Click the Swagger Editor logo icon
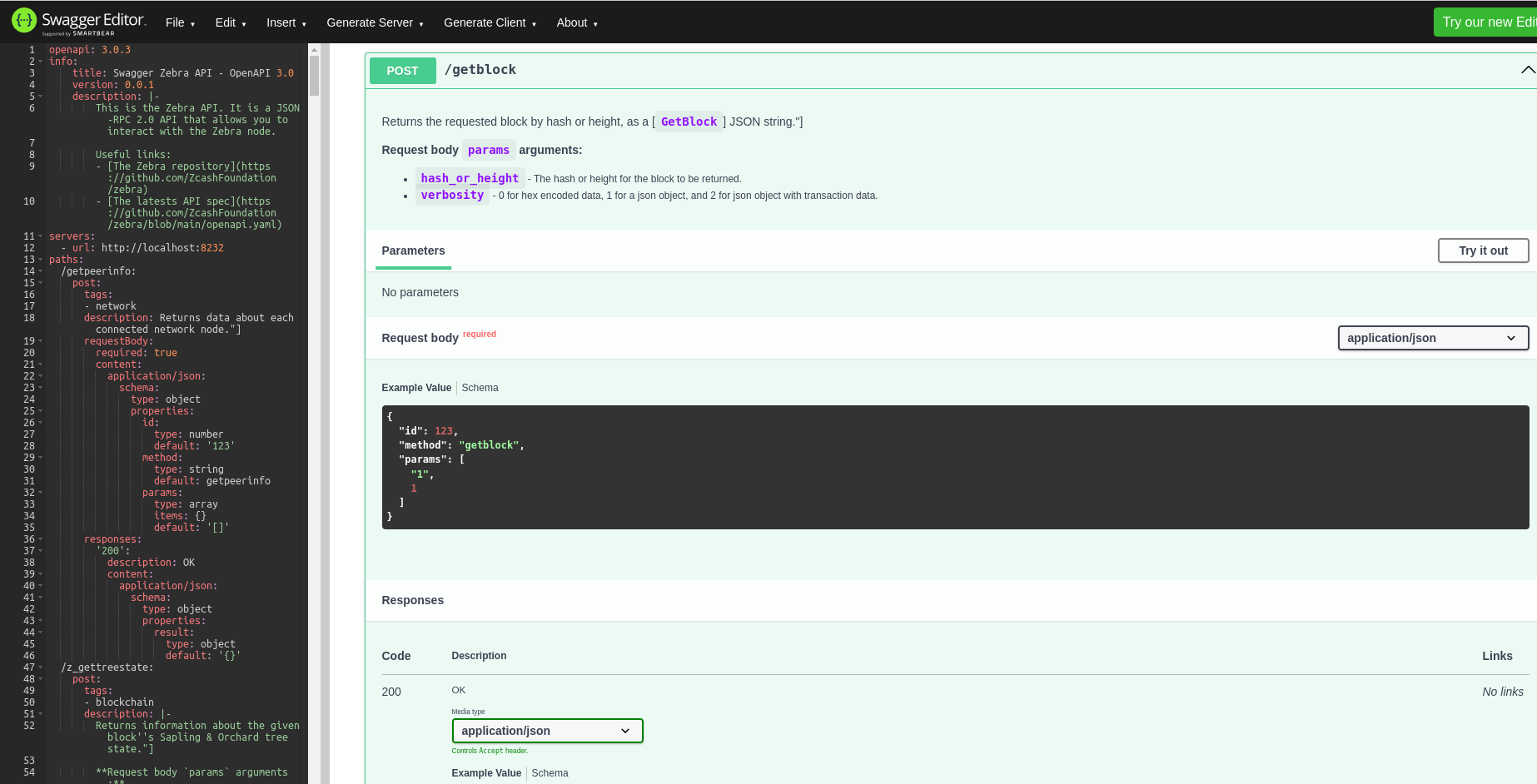This screenshot has height=784, width=1537. (x=24, y=21)
